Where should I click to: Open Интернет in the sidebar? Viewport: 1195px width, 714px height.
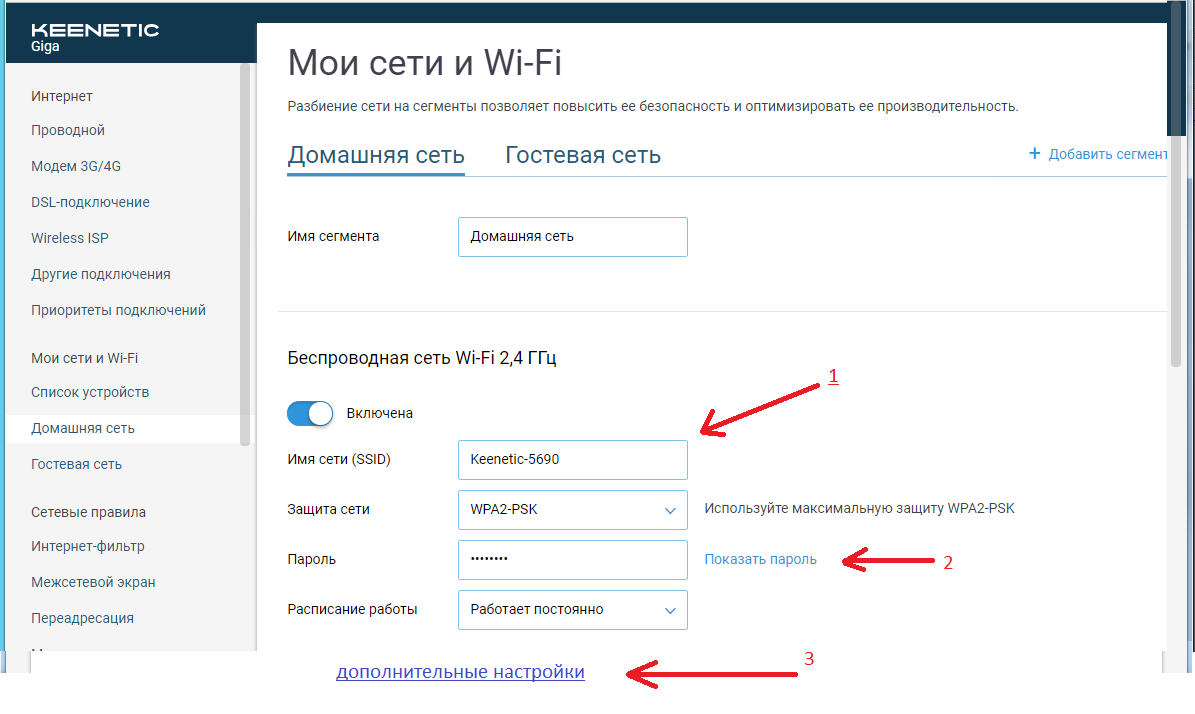click(62, 96)
